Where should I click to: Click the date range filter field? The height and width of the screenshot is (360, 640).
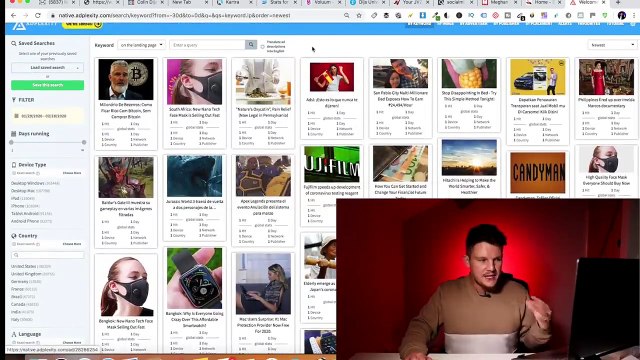47,116
